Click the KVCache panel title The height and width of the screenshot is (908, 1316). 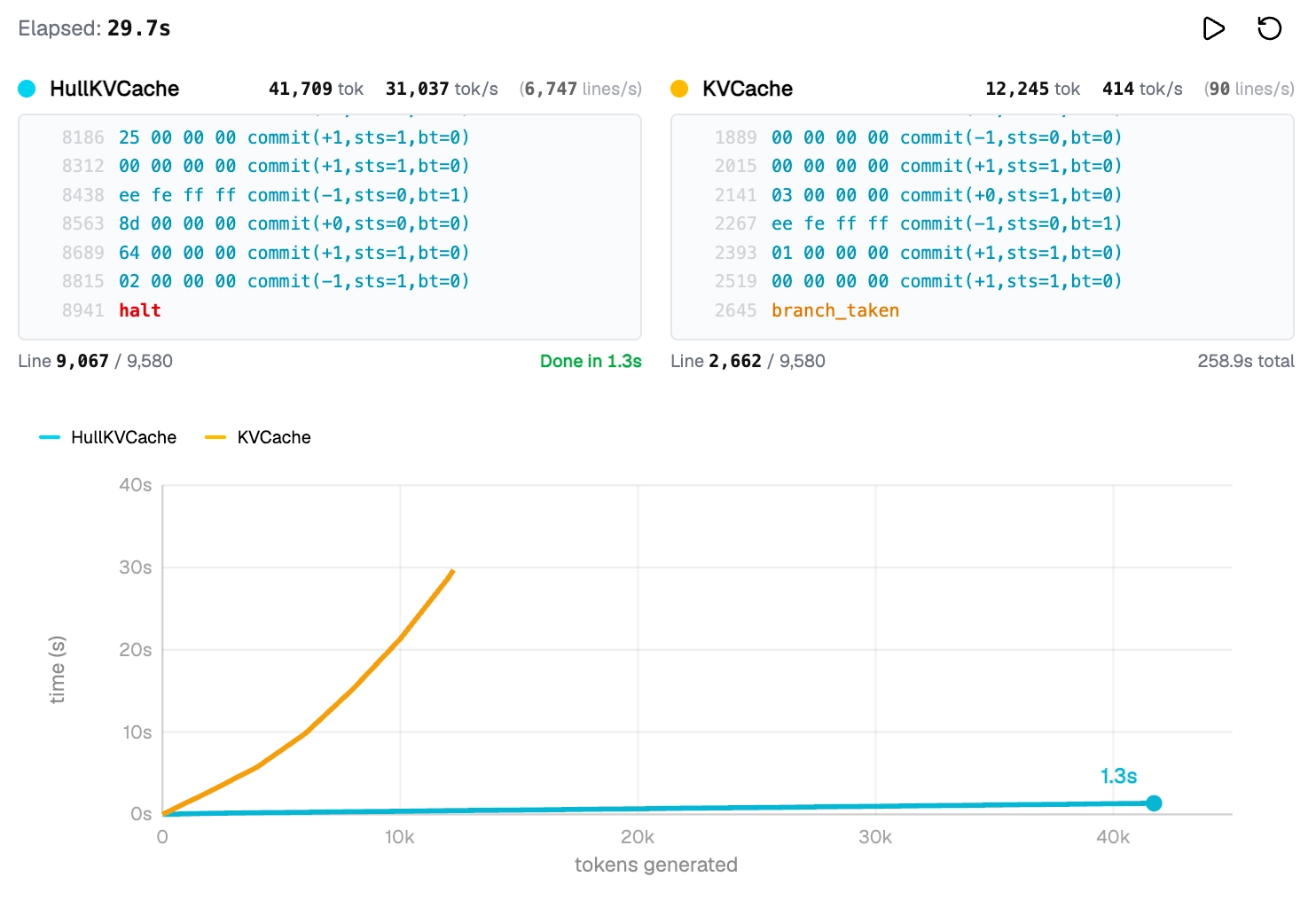747,89
